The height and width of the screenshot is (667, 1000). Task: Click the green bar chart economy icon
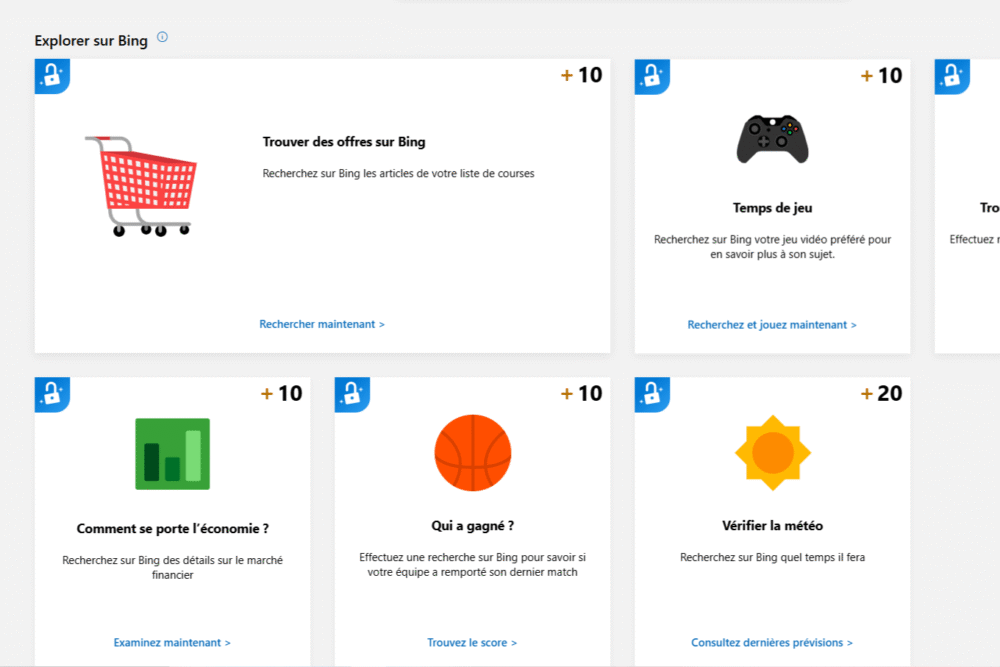pos(172,454)
